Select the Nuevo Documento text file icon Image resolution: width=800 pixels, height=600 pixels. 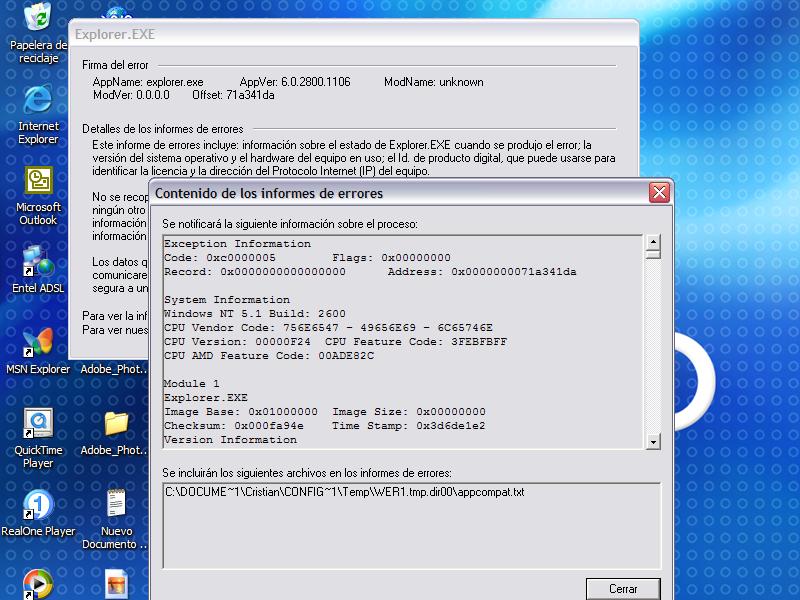(116, 503)
